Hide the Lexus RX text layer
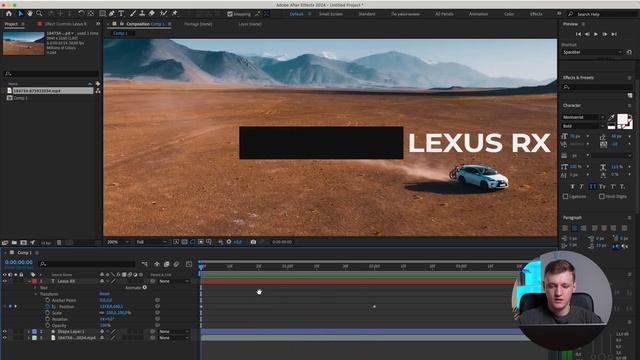The width and height of the screenshot is (640, 360). point(5,281)
